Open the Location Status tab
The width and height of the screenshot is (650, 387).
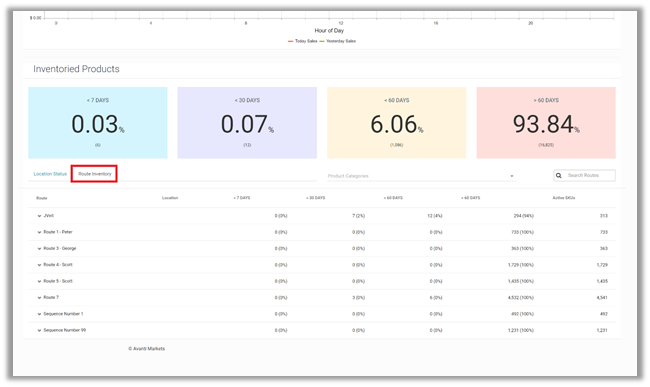[x=50, y=174]
